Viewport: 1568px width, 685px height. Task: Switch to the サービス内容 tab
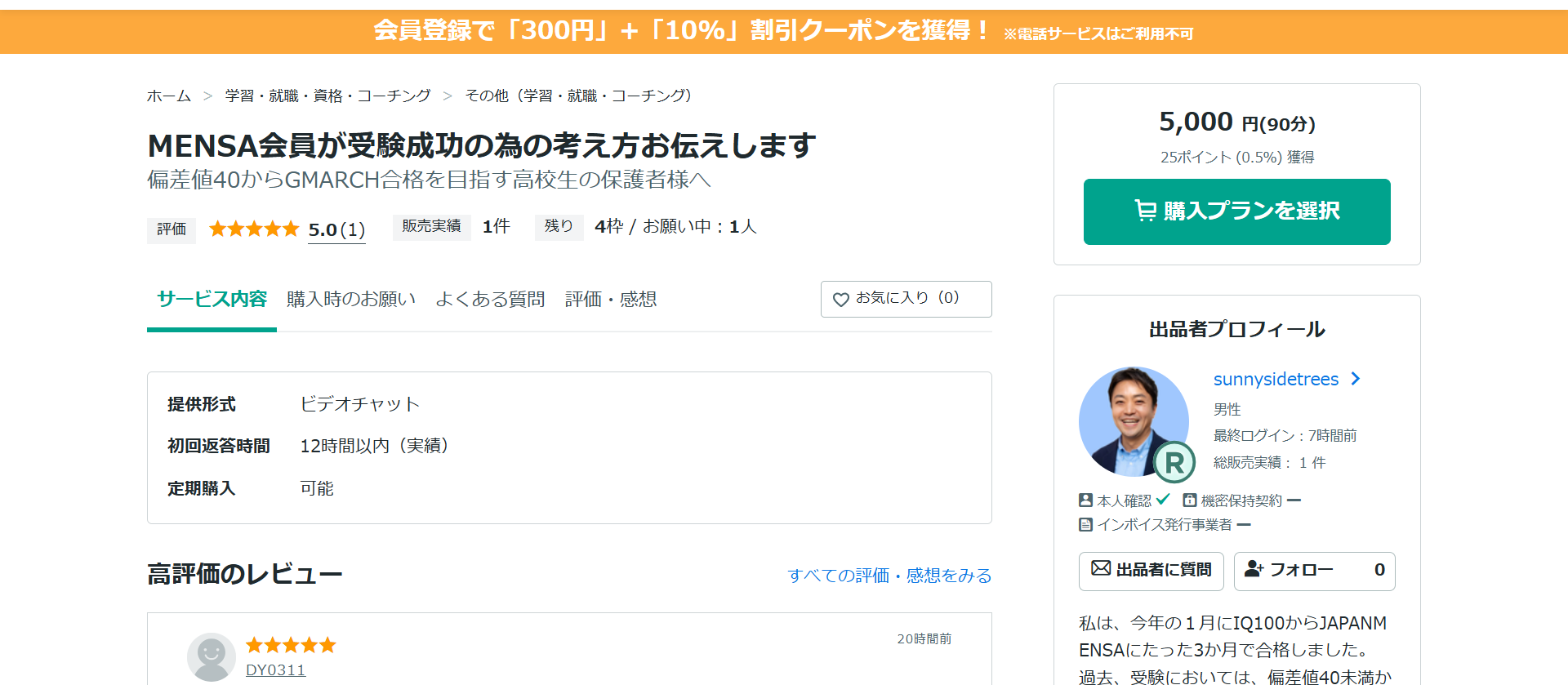[212, 299]
